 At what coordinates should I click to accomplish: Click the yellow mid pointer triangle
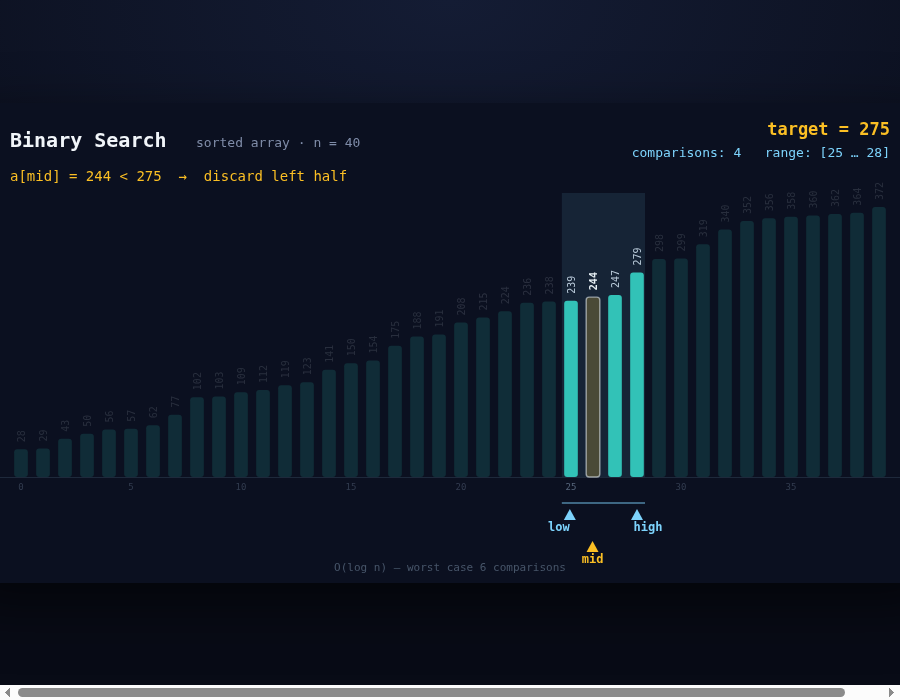click(592, 546)
